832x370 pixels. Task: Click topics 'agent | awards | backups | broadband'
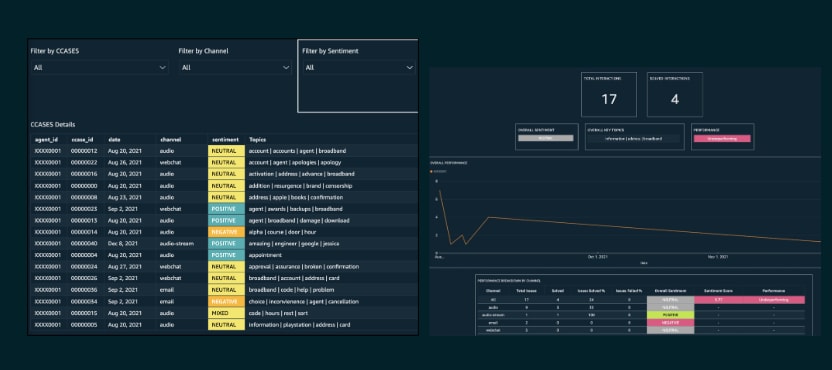tap(296, 209)
